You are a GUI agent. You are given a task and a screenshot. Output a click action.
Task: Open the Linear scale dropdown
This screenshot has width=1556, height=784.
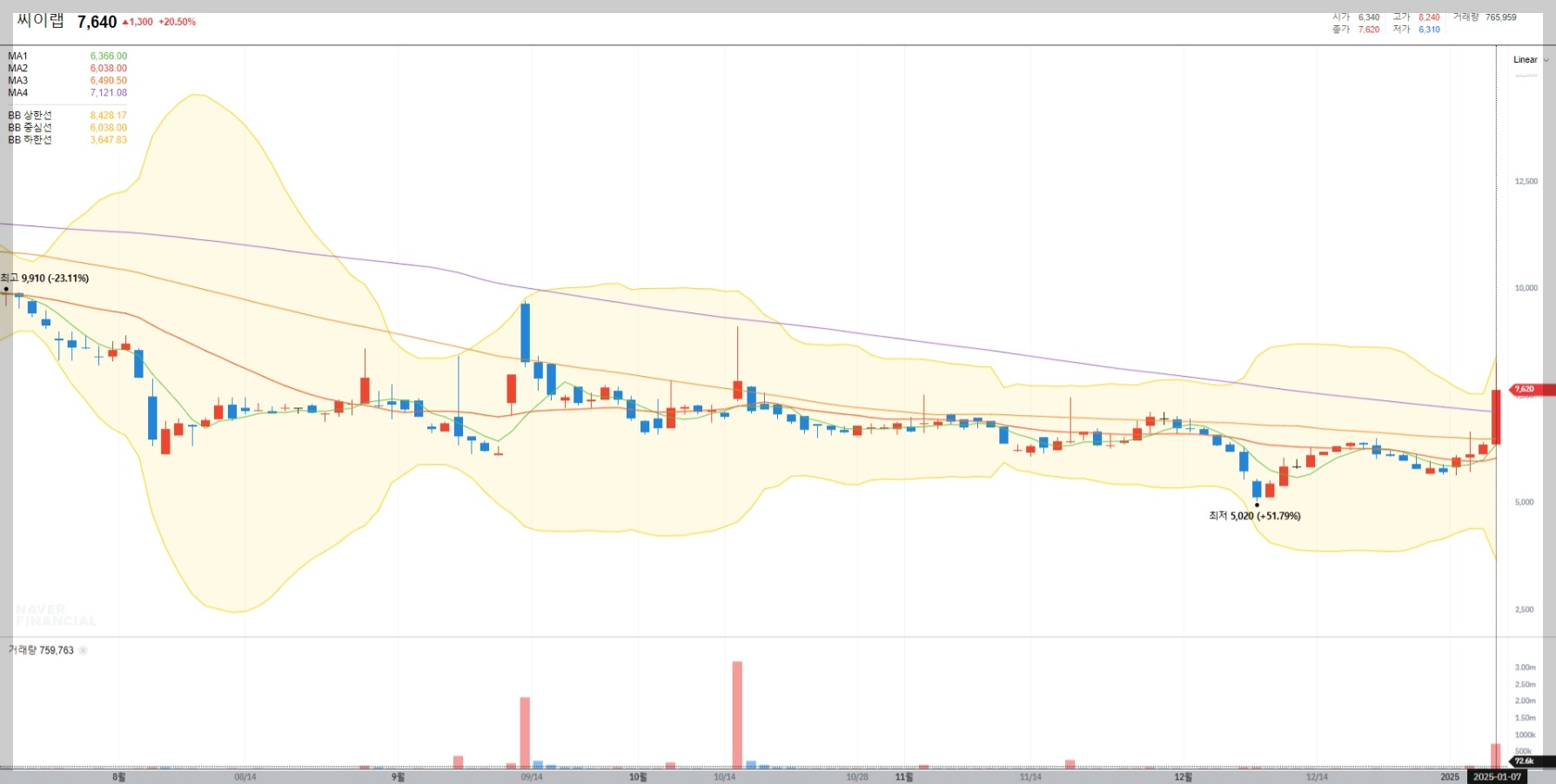1531,60
